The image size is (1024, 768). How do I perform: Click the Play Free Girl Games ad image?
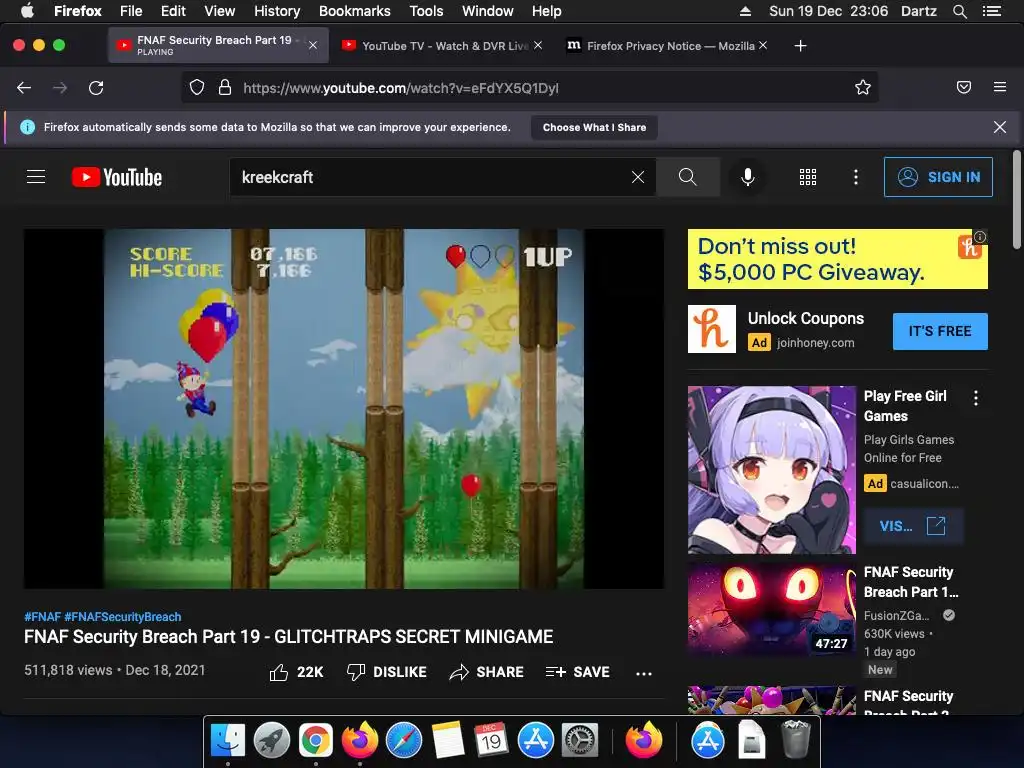point(771,470)
